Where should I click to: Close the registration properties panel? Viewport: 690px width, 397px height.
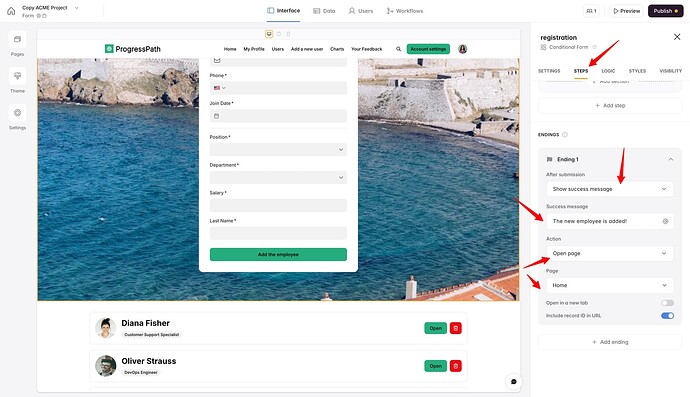coord(677,37)
